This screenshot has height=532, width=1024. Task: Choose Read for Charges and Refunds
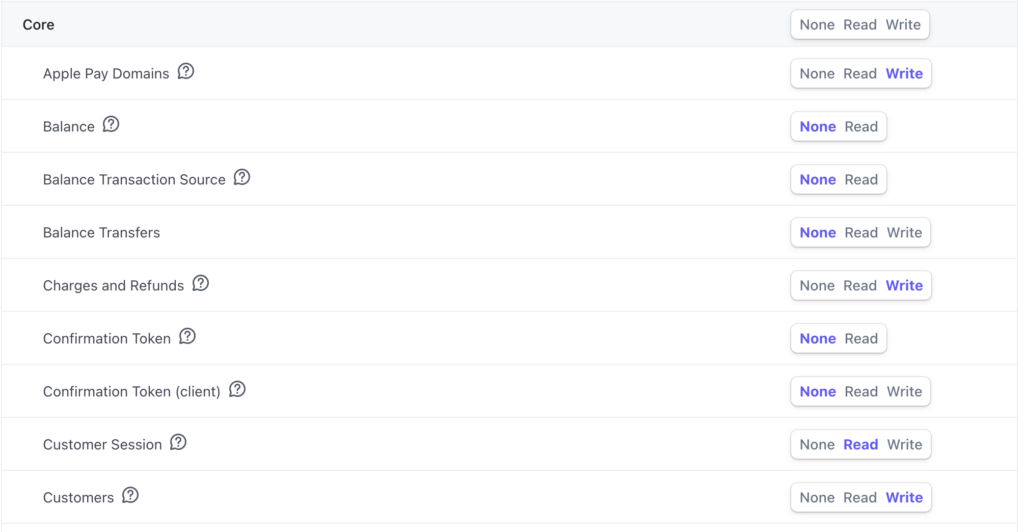click(860, 286)
